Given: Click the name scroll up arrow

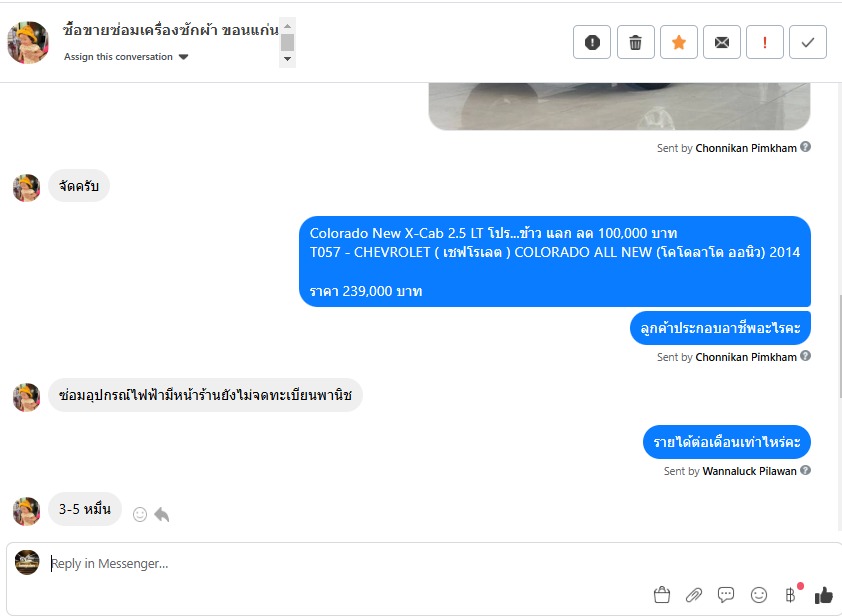Looking at the screenshot, I should tap(287, 26).
